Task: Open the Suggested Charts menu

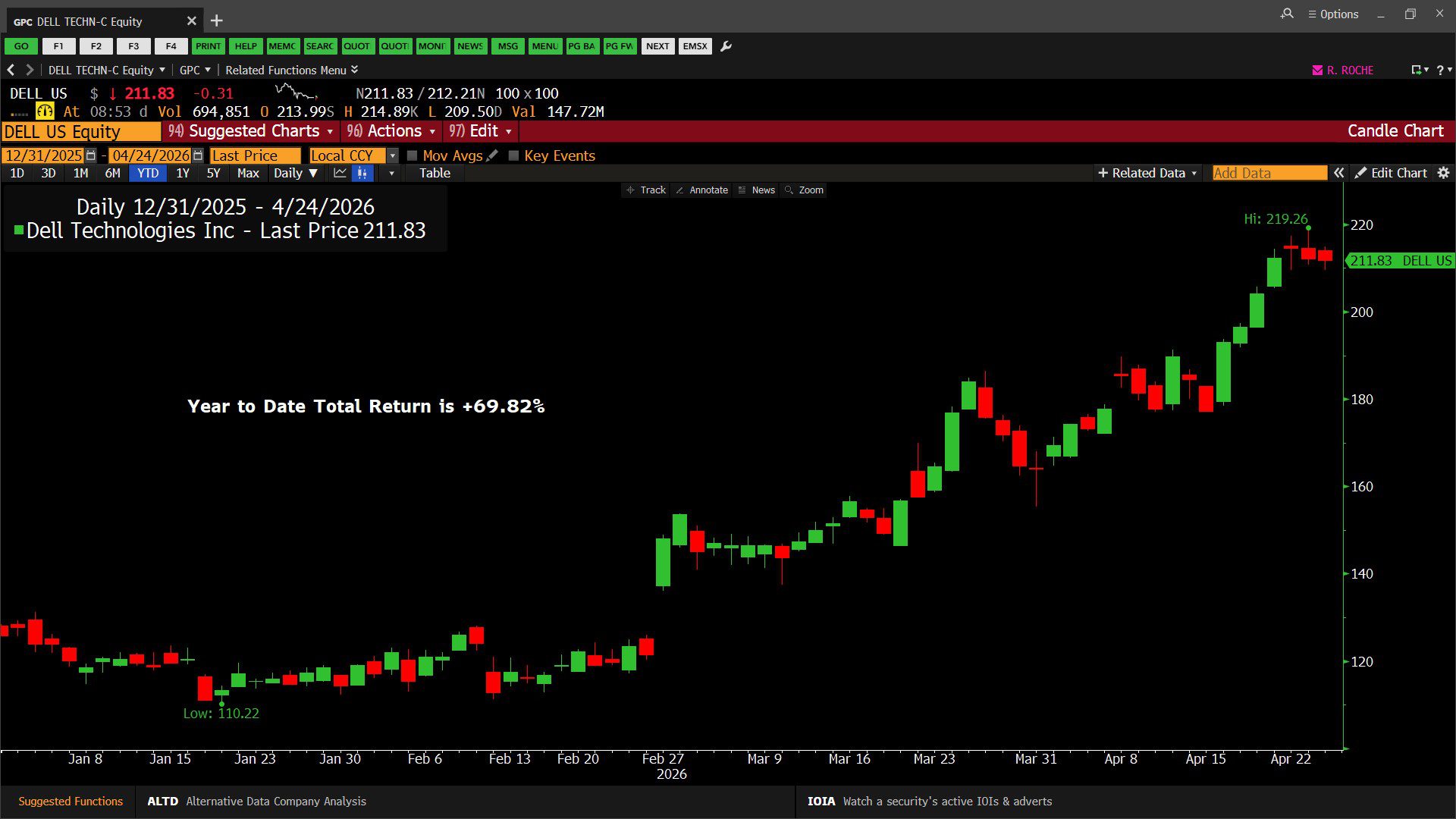Action: (251, 131)
